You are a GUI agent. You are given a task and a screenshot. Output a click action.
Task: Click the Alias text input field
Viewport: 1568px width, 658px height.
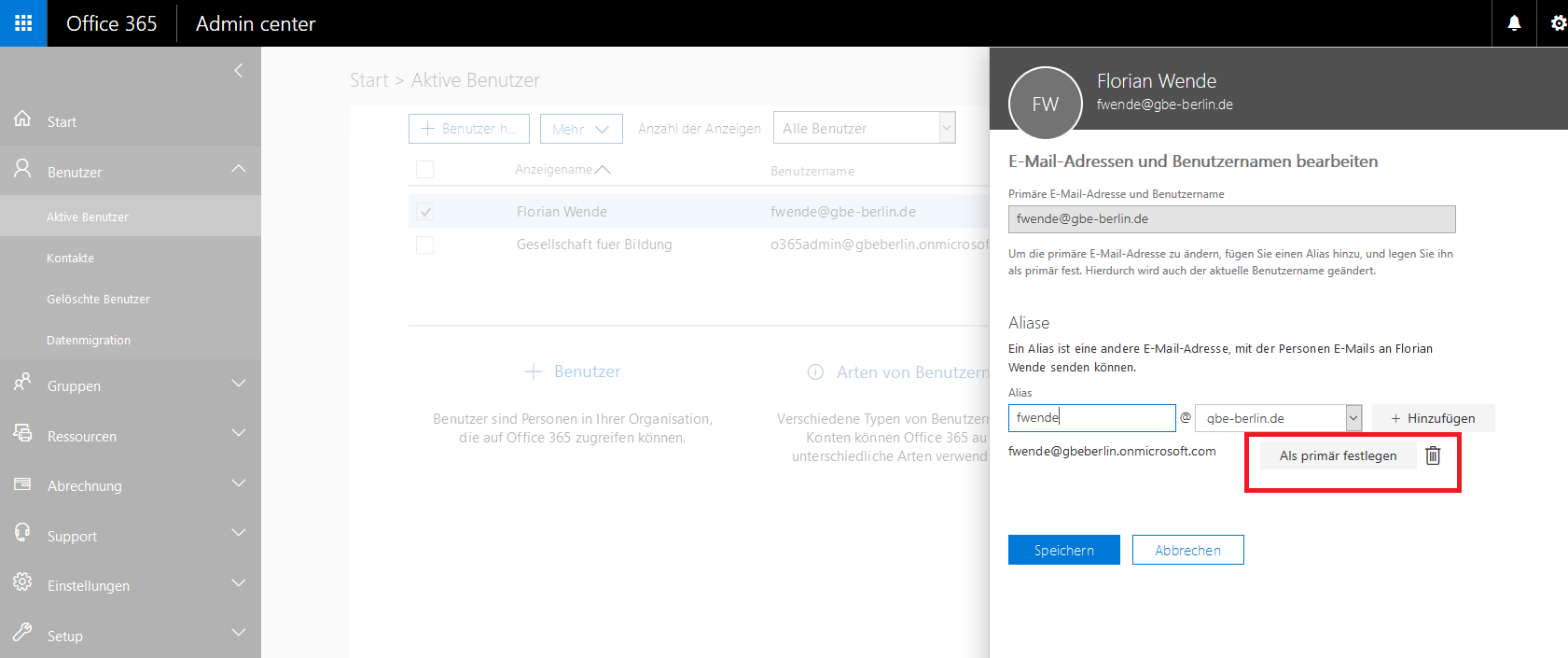tap(1091, 418)
